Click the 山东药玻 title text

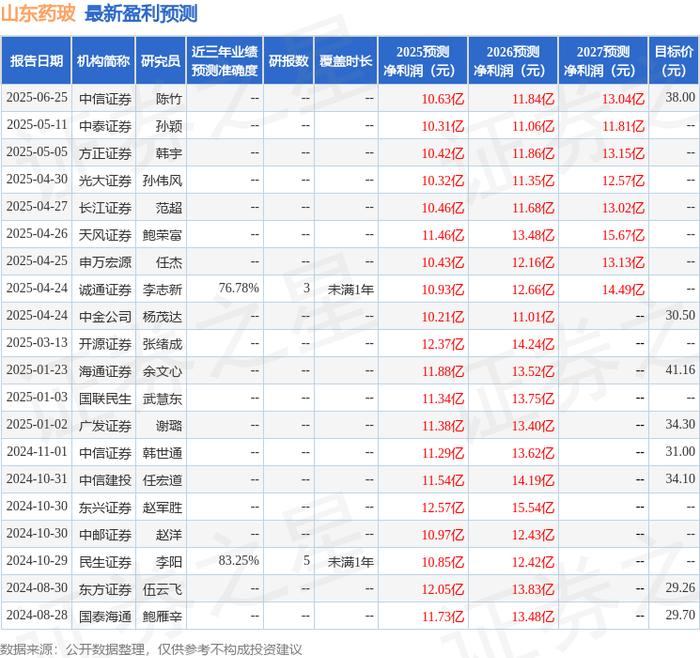pos(38,14)
